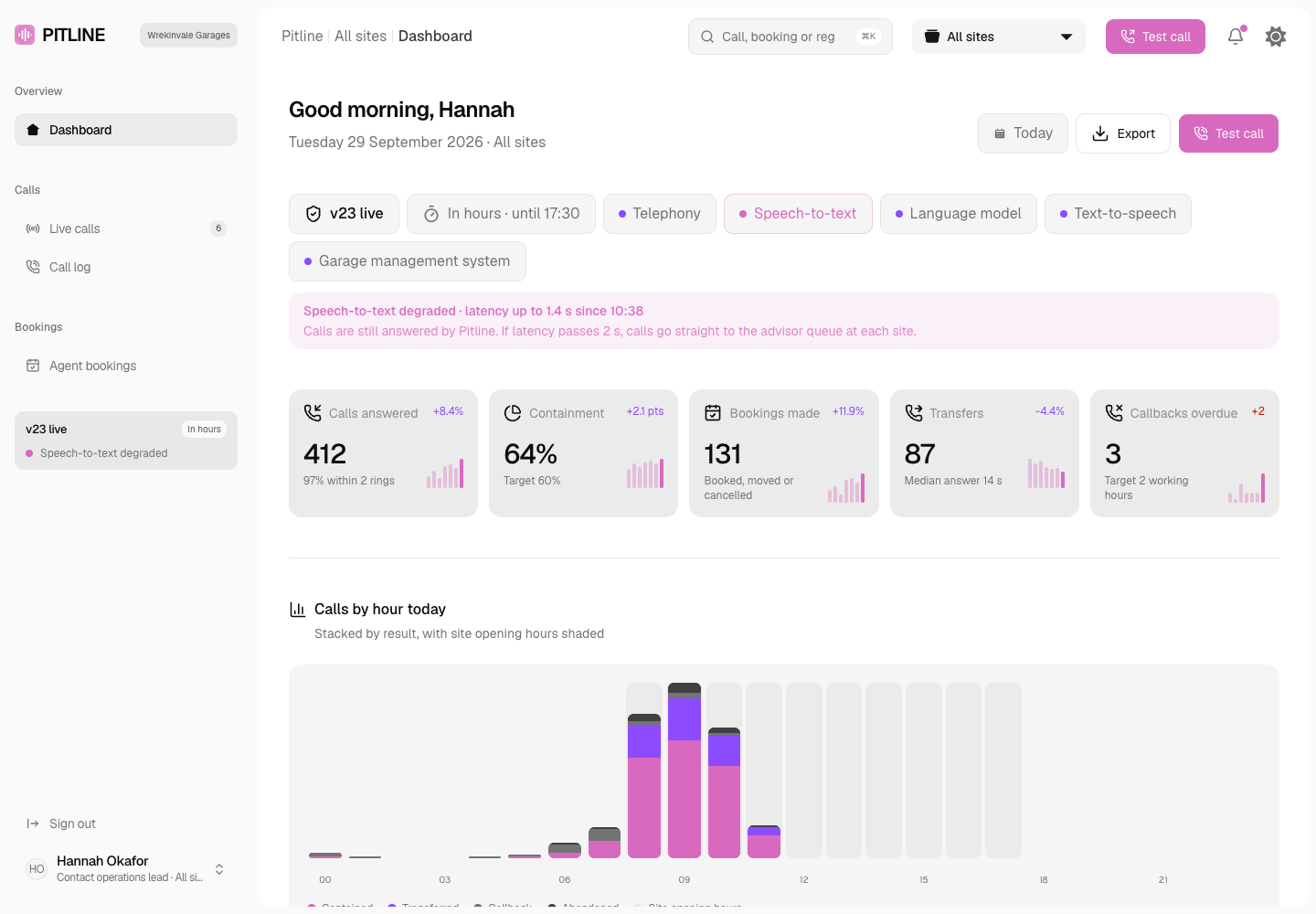Open Call log in sidebar
This screenshot has width=1316, height=914.
126,267
